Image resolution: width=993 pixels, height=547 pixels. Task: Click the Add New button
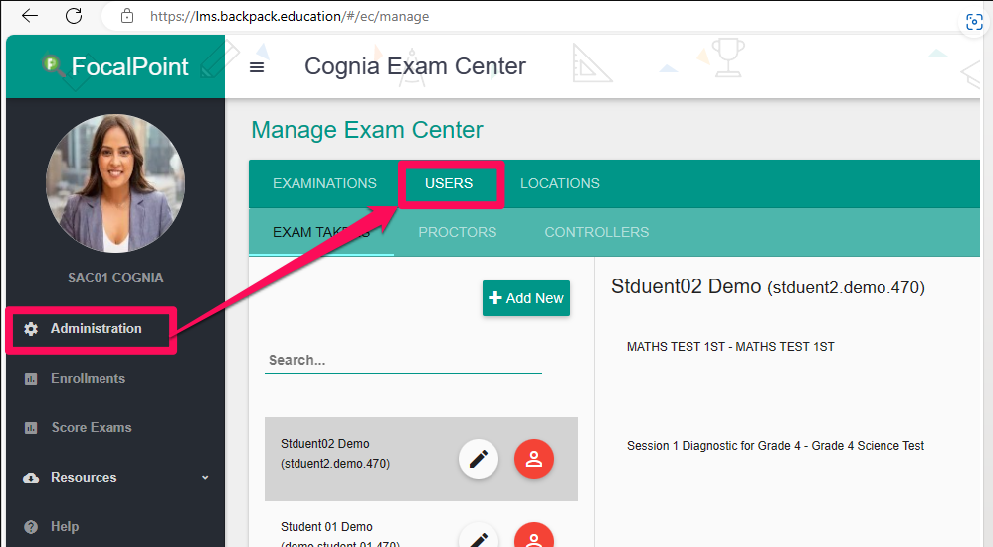526,298
